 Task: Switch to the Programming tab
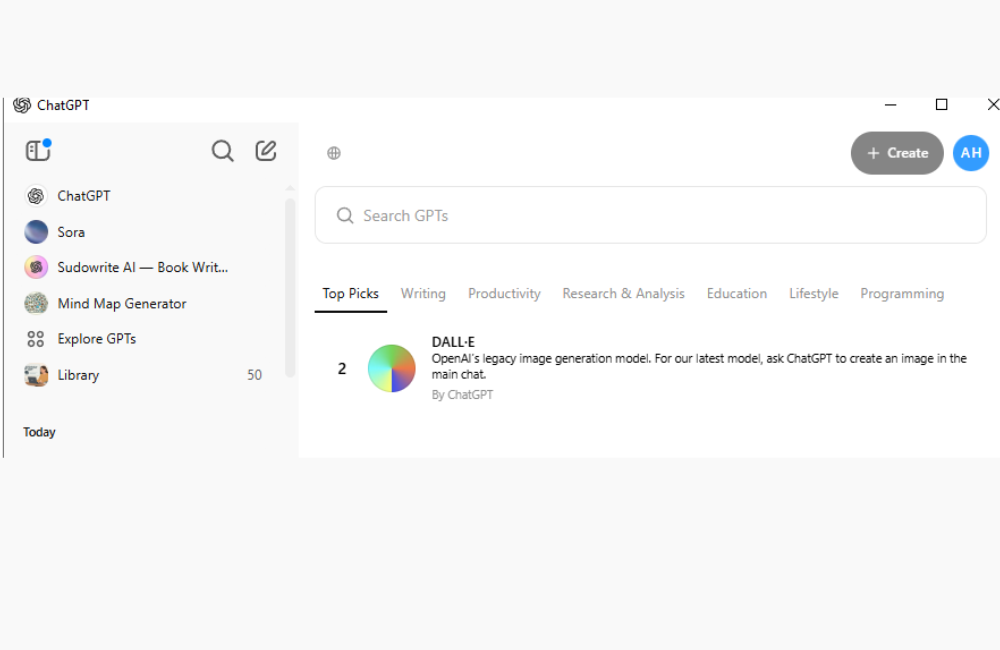coord(902,293)
